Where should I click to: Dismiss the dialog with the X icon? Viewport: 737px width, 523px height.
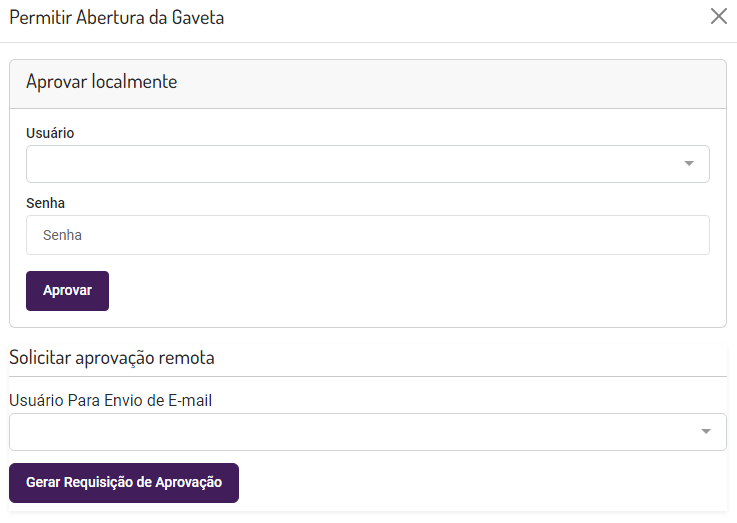(x=718, y=17)
